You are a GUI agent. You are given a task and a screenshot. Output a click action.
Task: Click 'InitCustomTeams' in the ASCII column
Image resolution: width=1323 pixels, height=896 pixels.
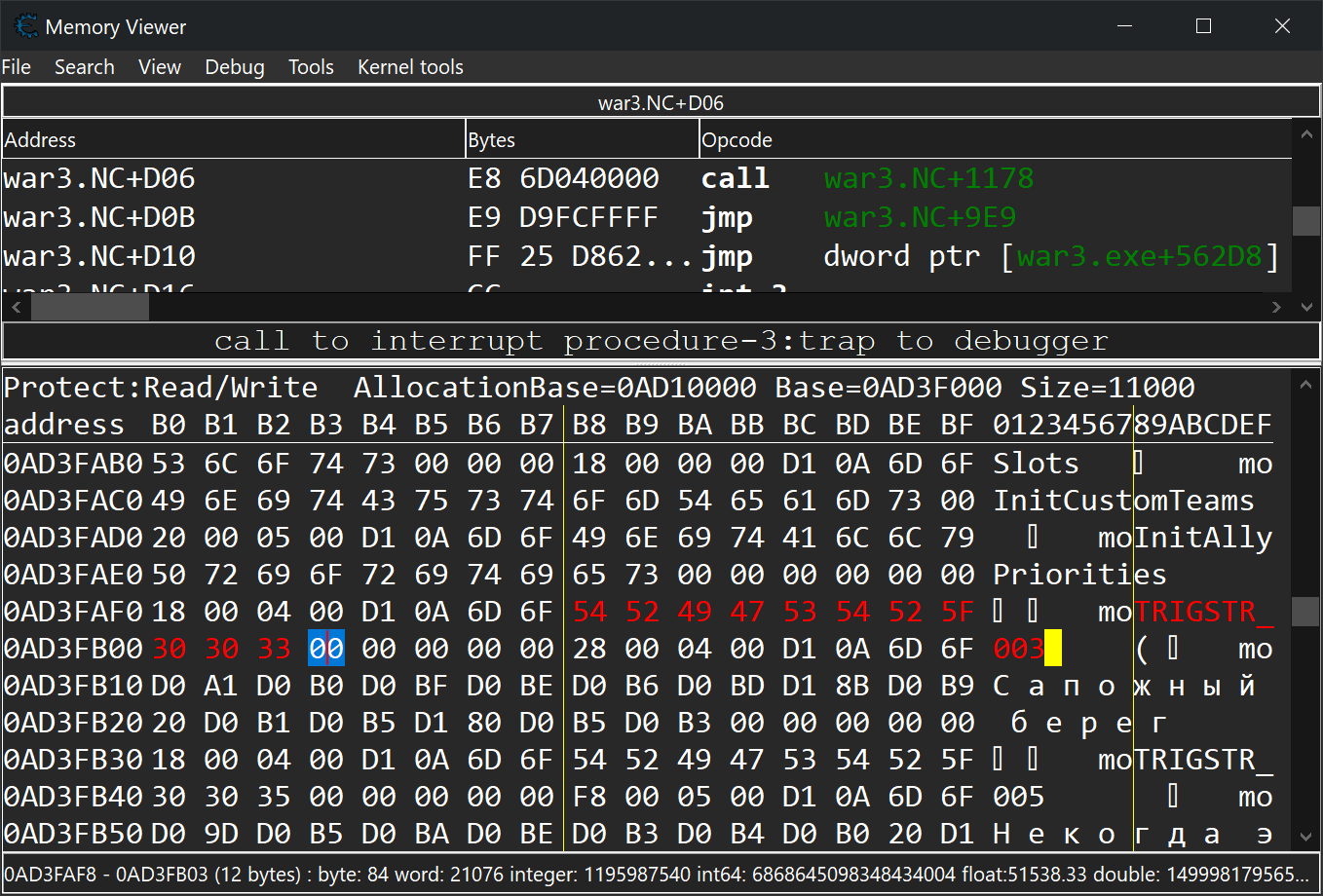[x=1124, y=501]
